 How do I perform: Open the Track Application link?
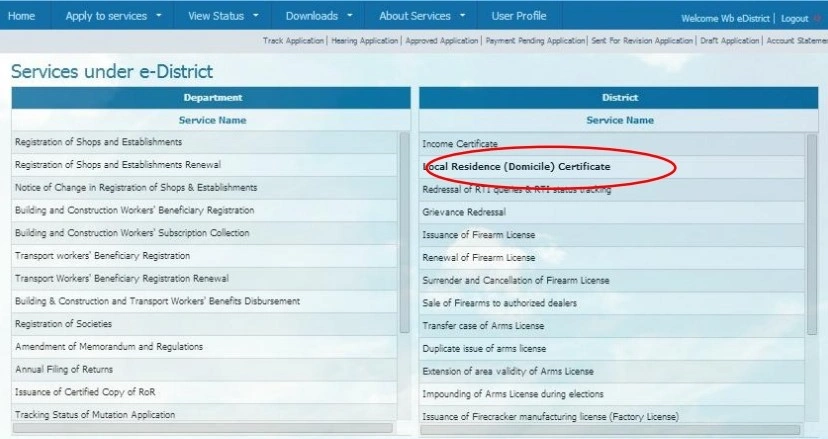pyautogui.click(x=293, y=41)
